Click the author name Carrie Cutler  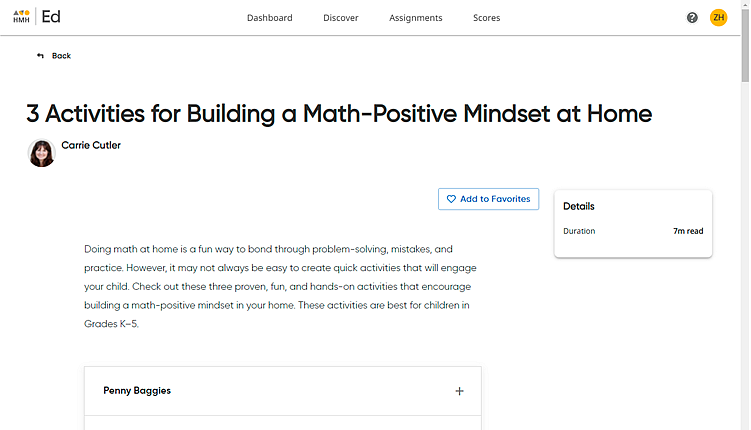pos(91,145)
